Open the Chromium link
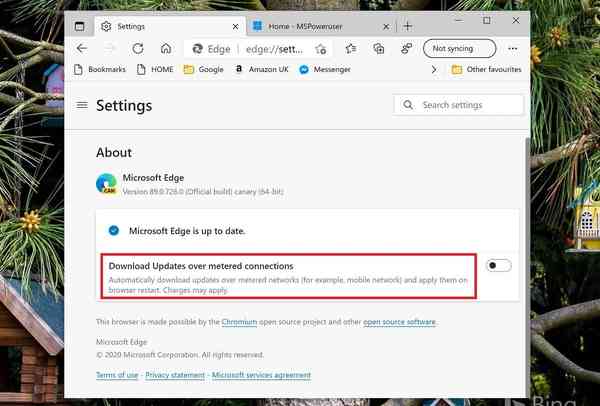The height and width of the screenshot is (406, 600). (239, 322)
